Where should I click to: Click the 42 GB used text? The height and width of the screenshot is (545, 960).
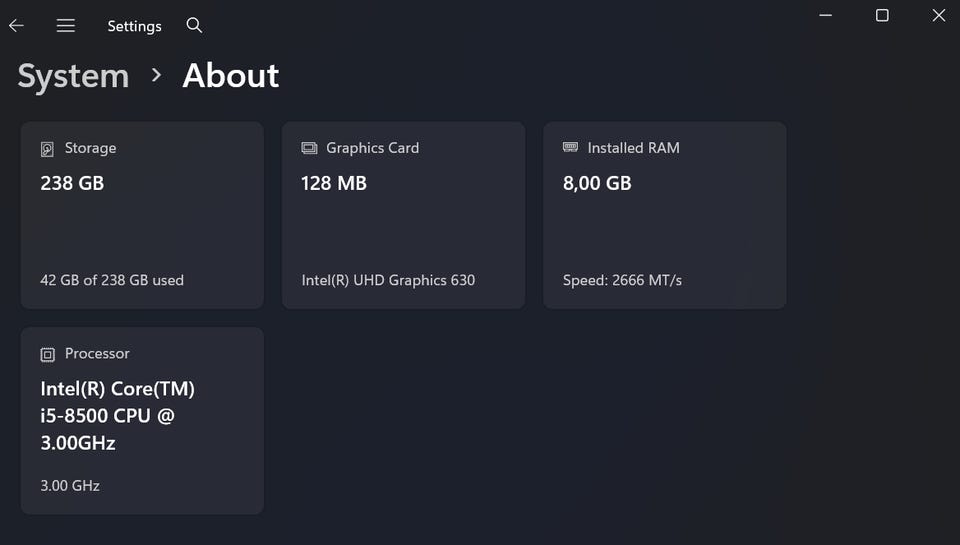tap(112, 280)
